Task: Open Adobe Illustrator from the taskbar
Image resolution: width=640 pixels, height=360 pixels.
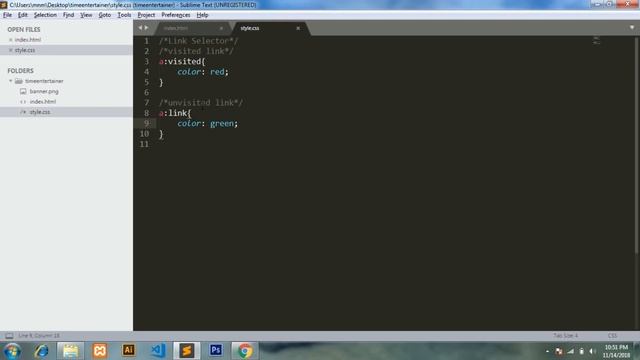Action: coord(129,350)
